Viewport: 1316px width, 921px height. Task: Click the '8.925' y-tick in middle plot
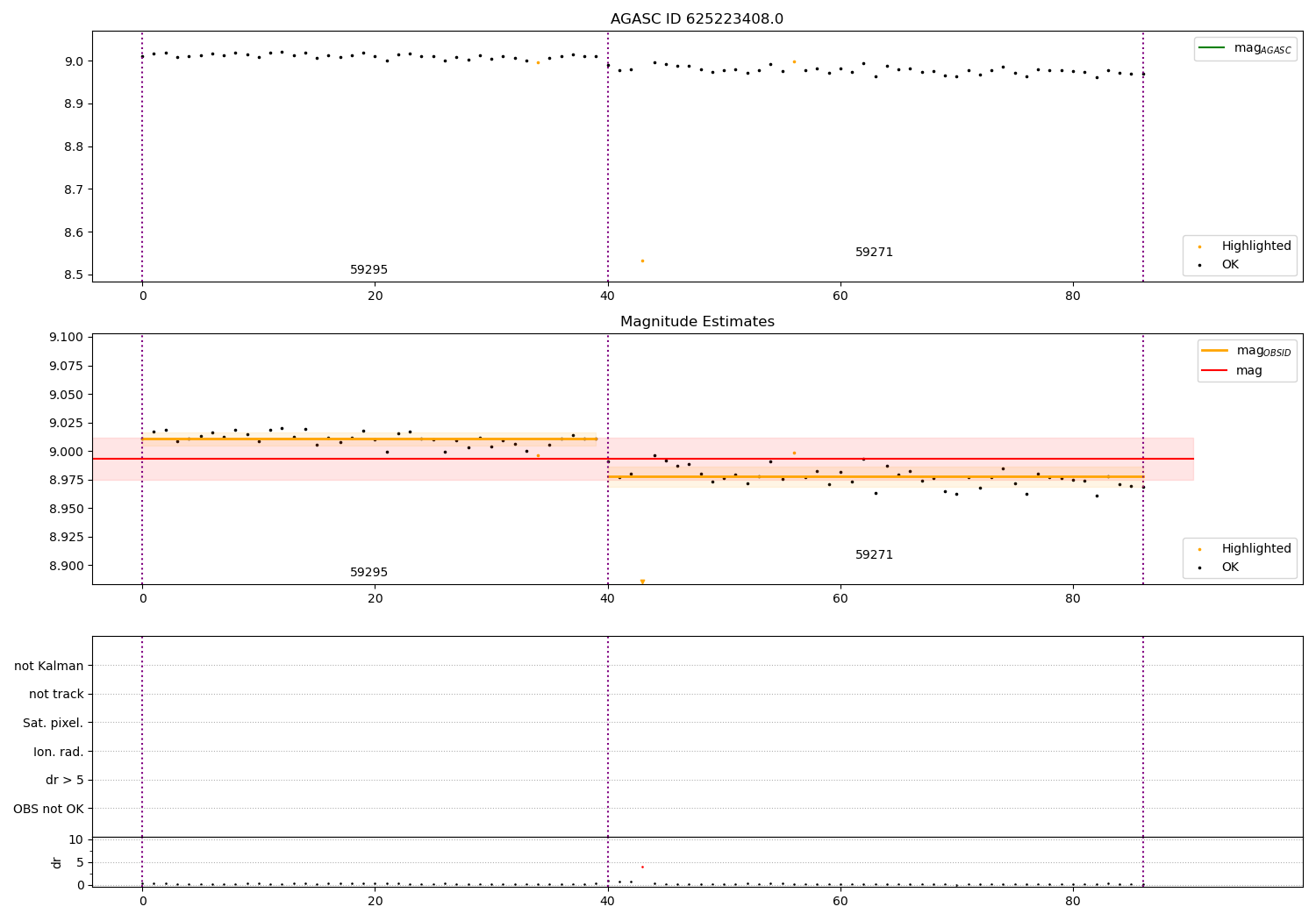click(x=68, y=537)
